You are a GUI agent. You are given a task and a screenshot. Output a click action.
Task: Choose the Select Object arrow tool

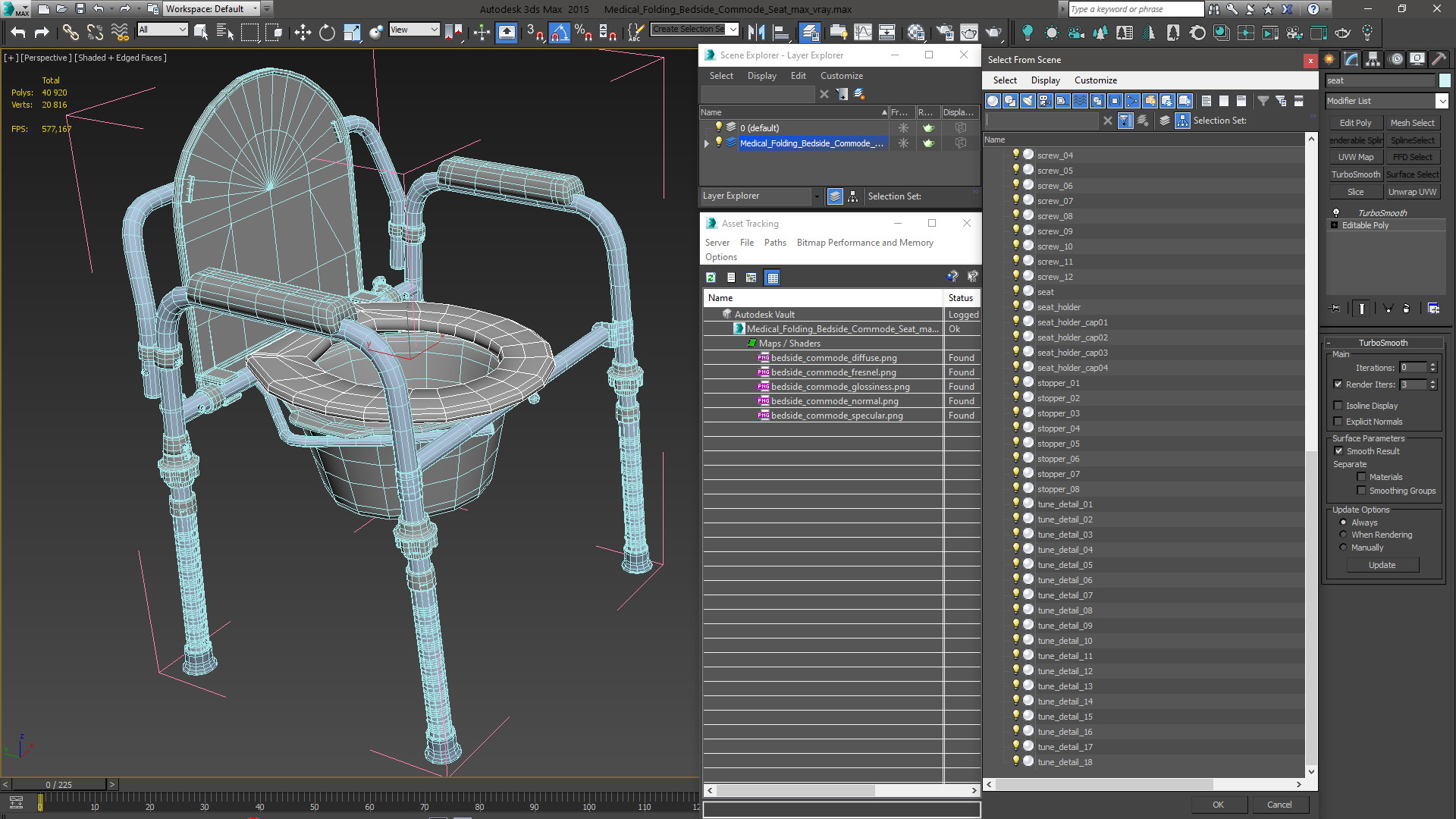(201, 32)
